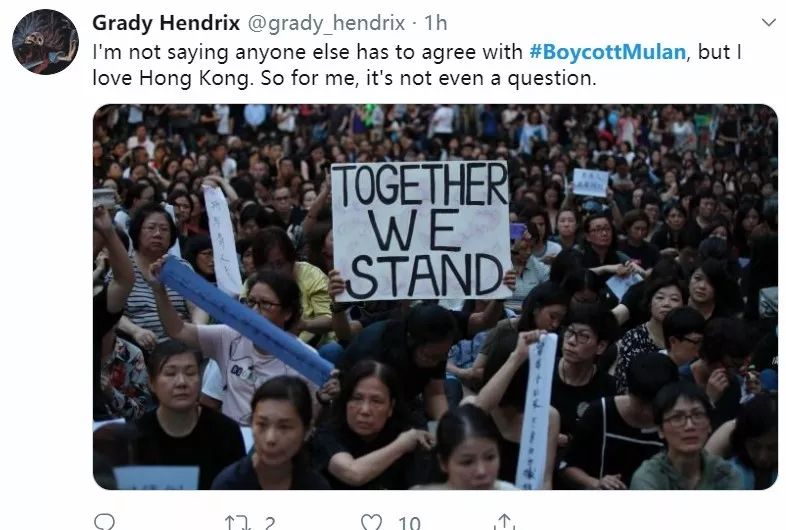Expand the tweet options chevron menu
Image resolution: width=786 pixels, height=530 pixels.
tap(768, 23)
